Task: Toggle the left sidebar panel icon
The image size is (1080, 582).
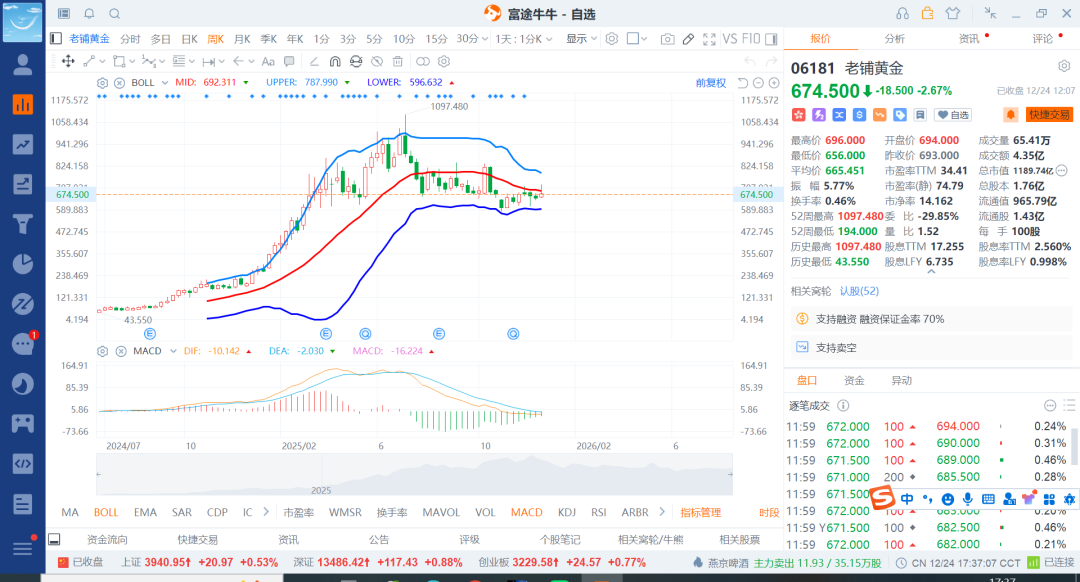Action: [56, 39]
